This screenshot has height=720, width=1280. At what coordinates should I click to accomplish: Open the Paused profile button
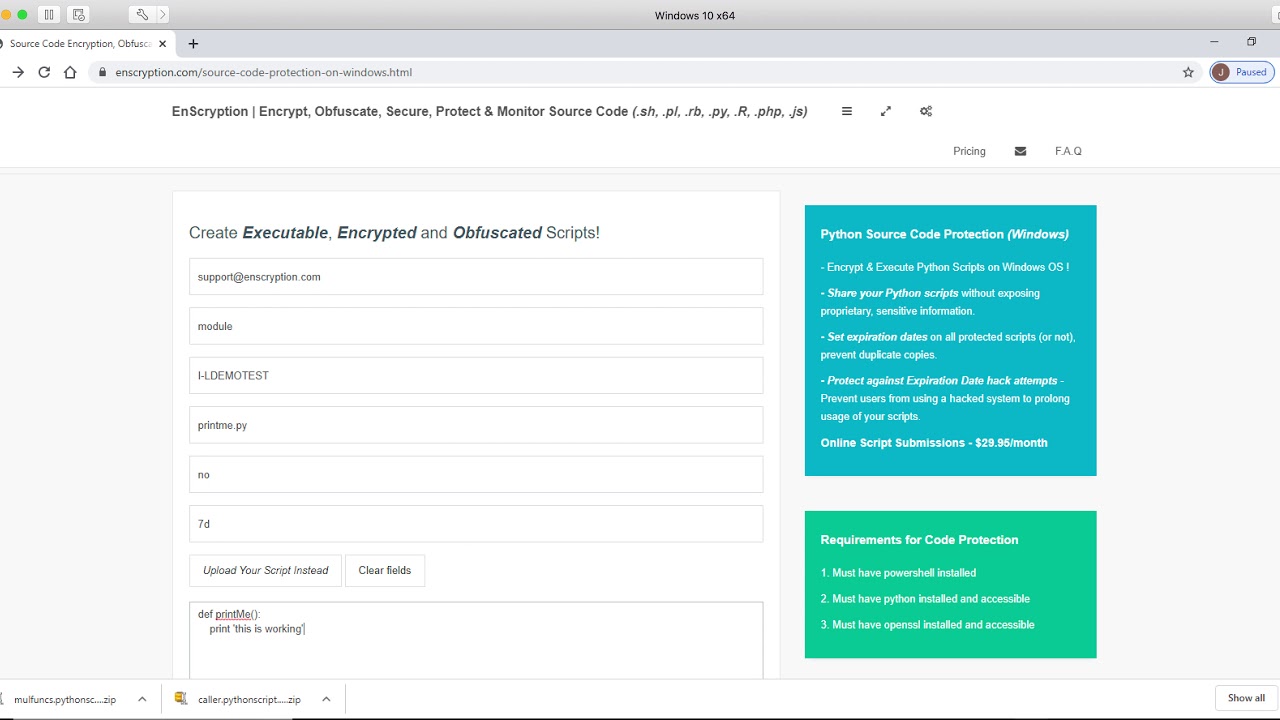click(1242, 72)
